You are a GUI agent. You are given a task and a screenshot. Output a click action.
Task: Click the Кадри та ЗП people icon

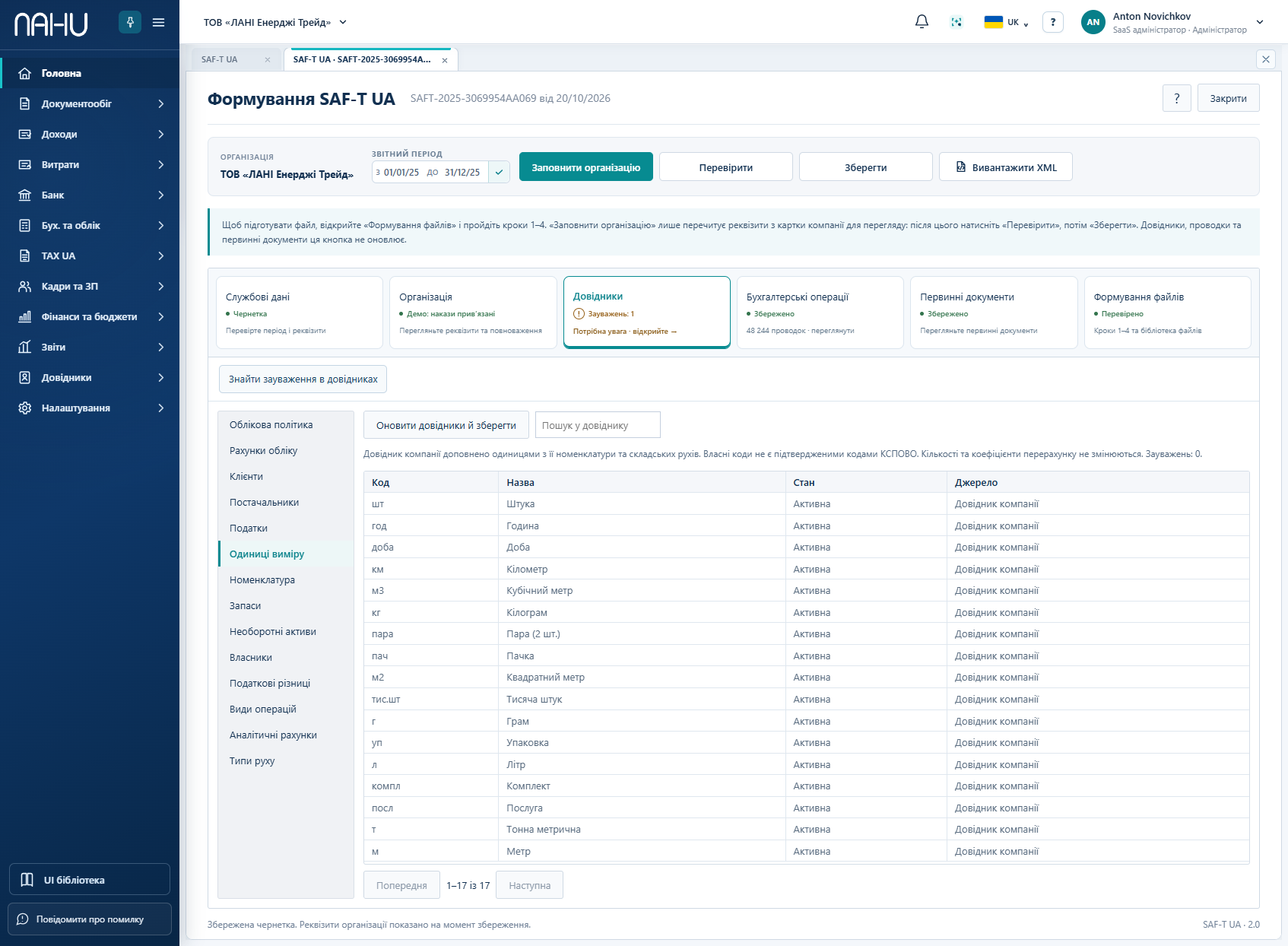[25, 286]
